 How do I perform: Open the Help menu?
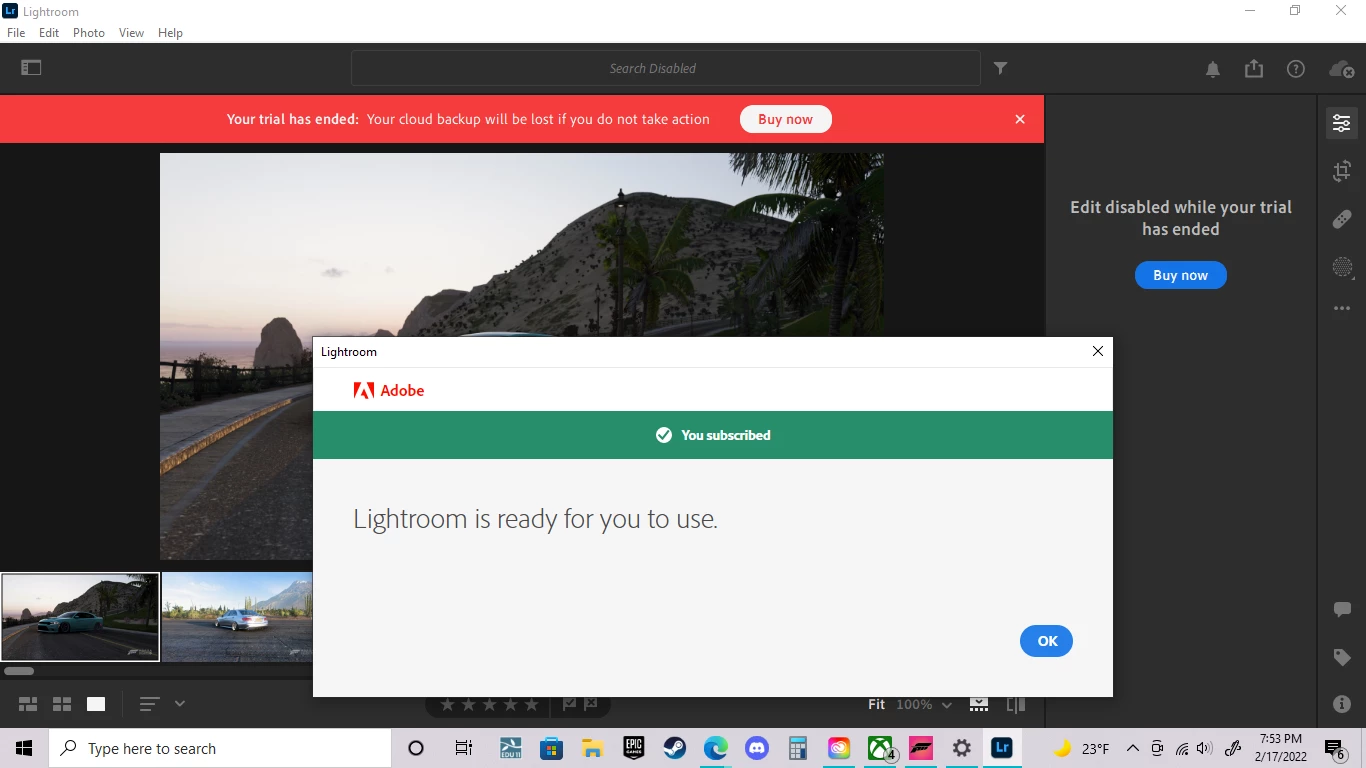coord(170,32)
